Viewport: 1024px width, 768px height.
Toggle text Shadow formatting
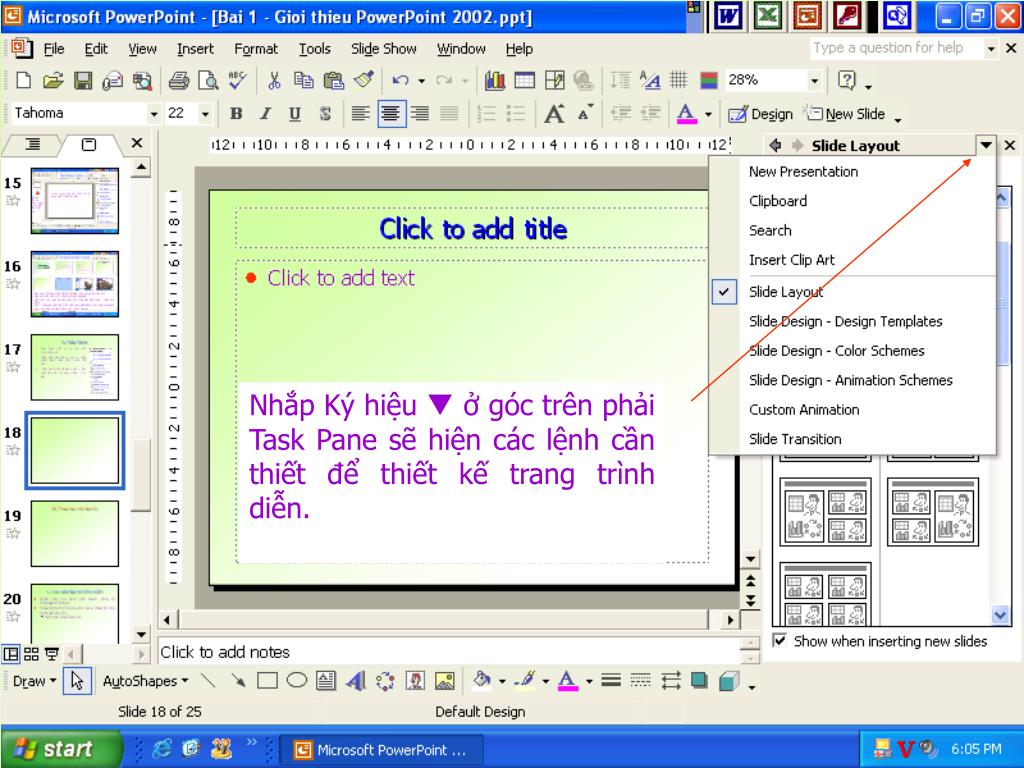click(x=325, y=114)
